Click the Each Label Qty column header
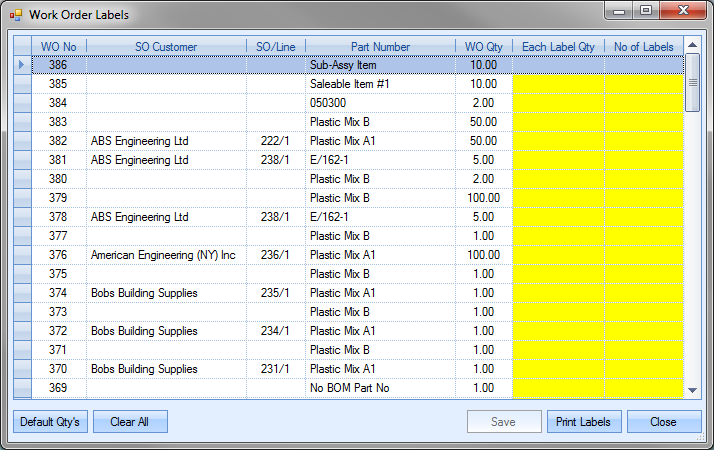Viewport: 714px width, 450px height. [x=558, y=46]
